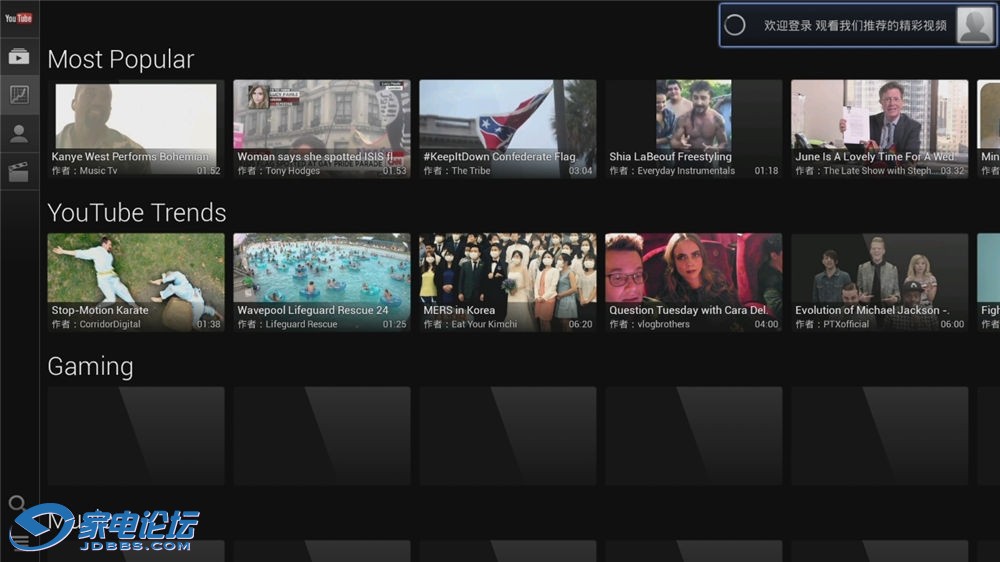
Task: Play Wavepool Lifeguard Rescue 24 video
Action: pyautogui.click(x=321, y=282)
